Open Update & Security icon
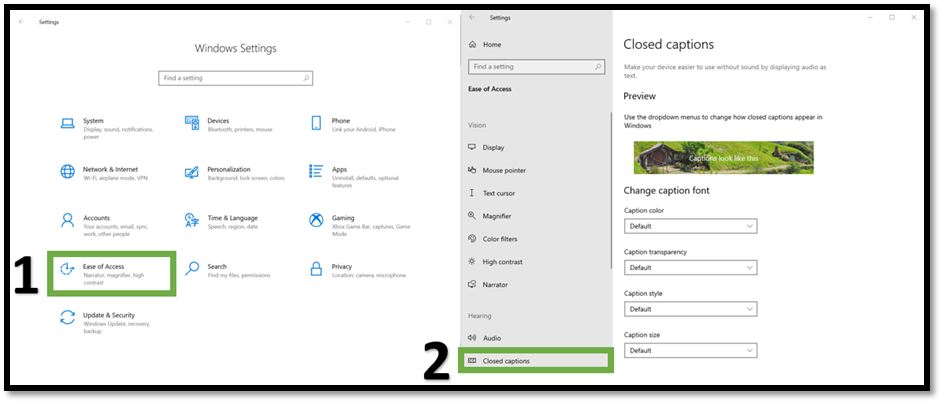Screen dimensions: 943x404 [67, 318]
